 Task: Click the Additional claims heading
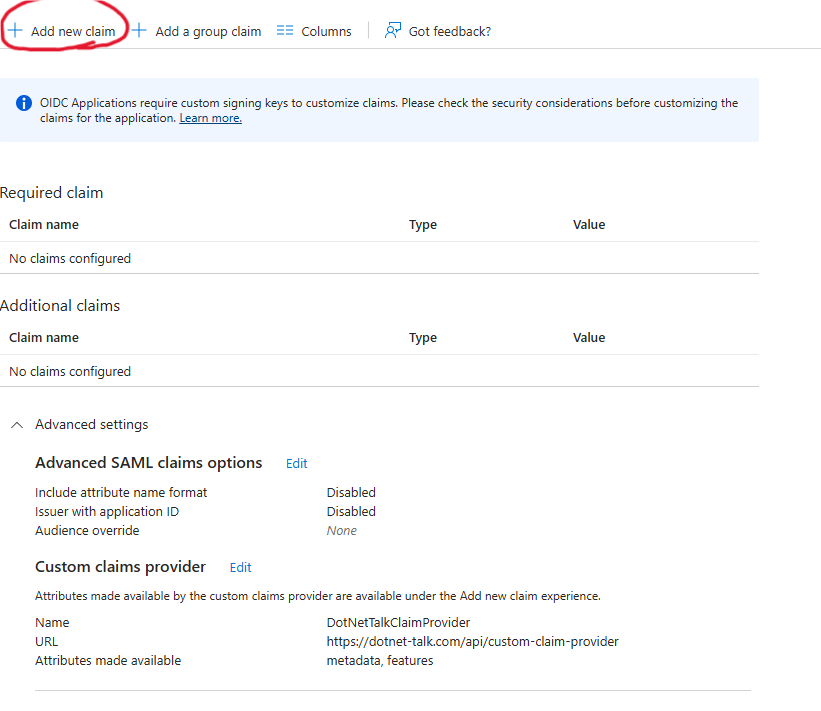pyautogui.click(x=60, y=306)
